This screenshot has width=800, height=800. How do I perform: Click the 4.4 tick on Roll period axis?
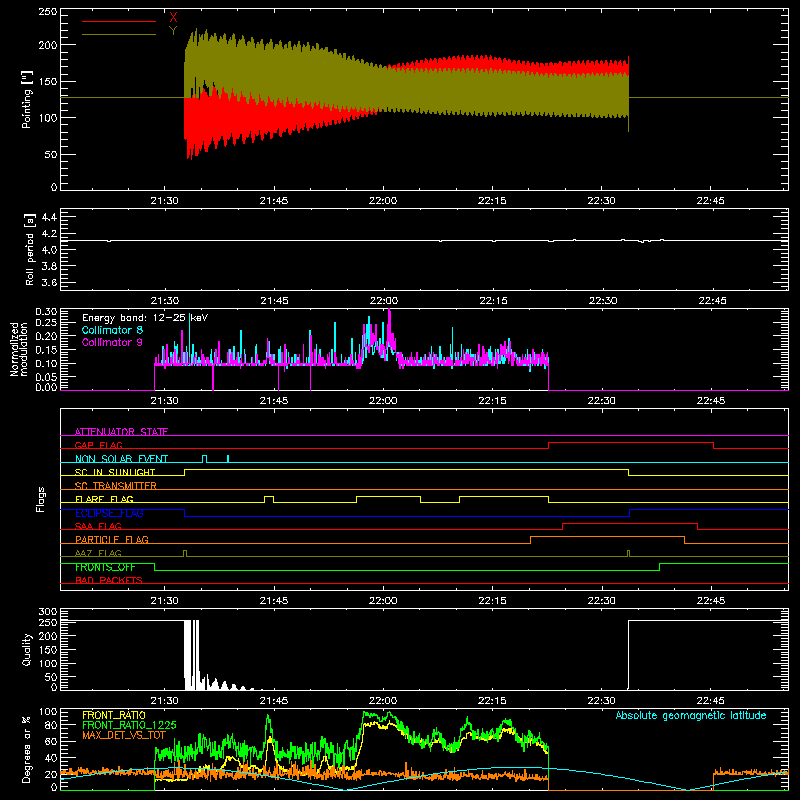pos(48,217)
